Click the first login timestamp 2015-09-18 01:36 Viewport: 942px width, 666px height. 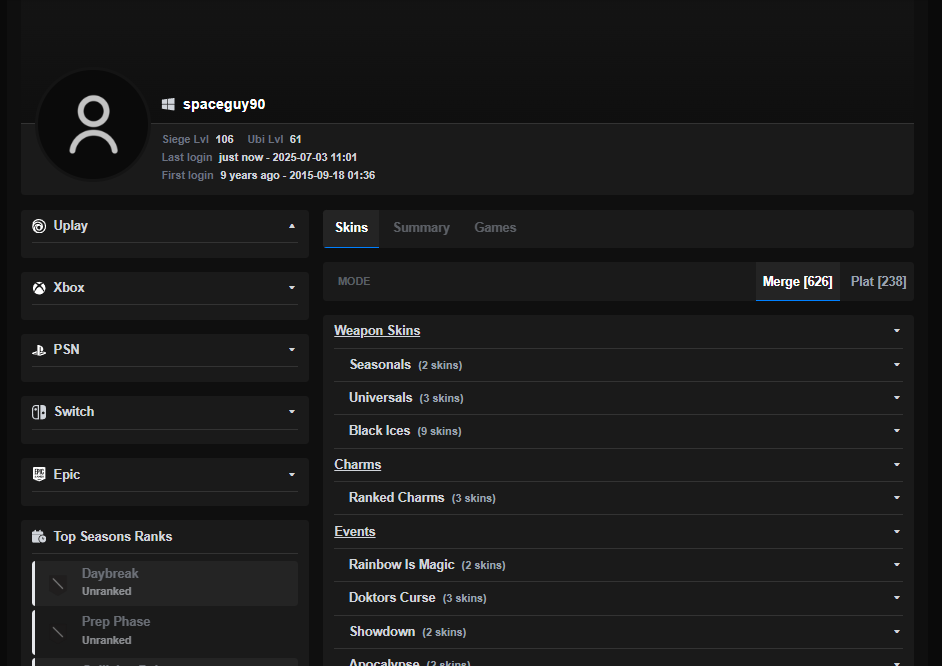click(x=332, y=175)
